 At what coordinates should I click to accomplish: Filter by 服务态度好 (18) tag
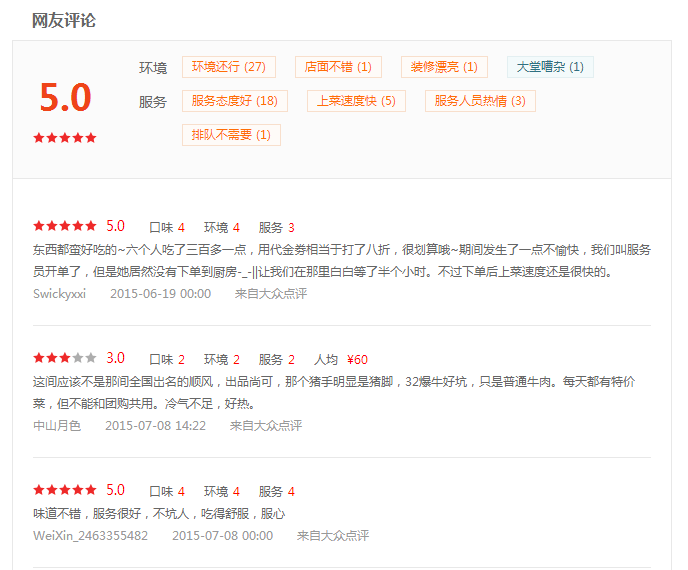coord(235,101)
